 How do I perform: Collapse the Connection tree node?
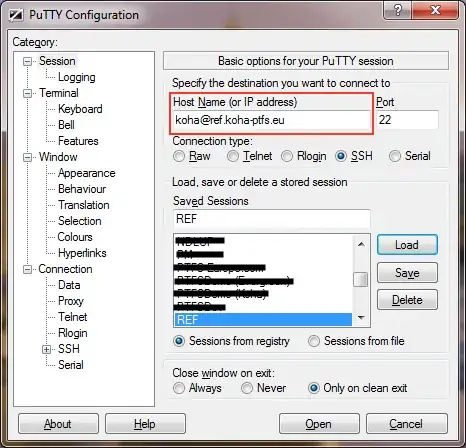(27, 269)
